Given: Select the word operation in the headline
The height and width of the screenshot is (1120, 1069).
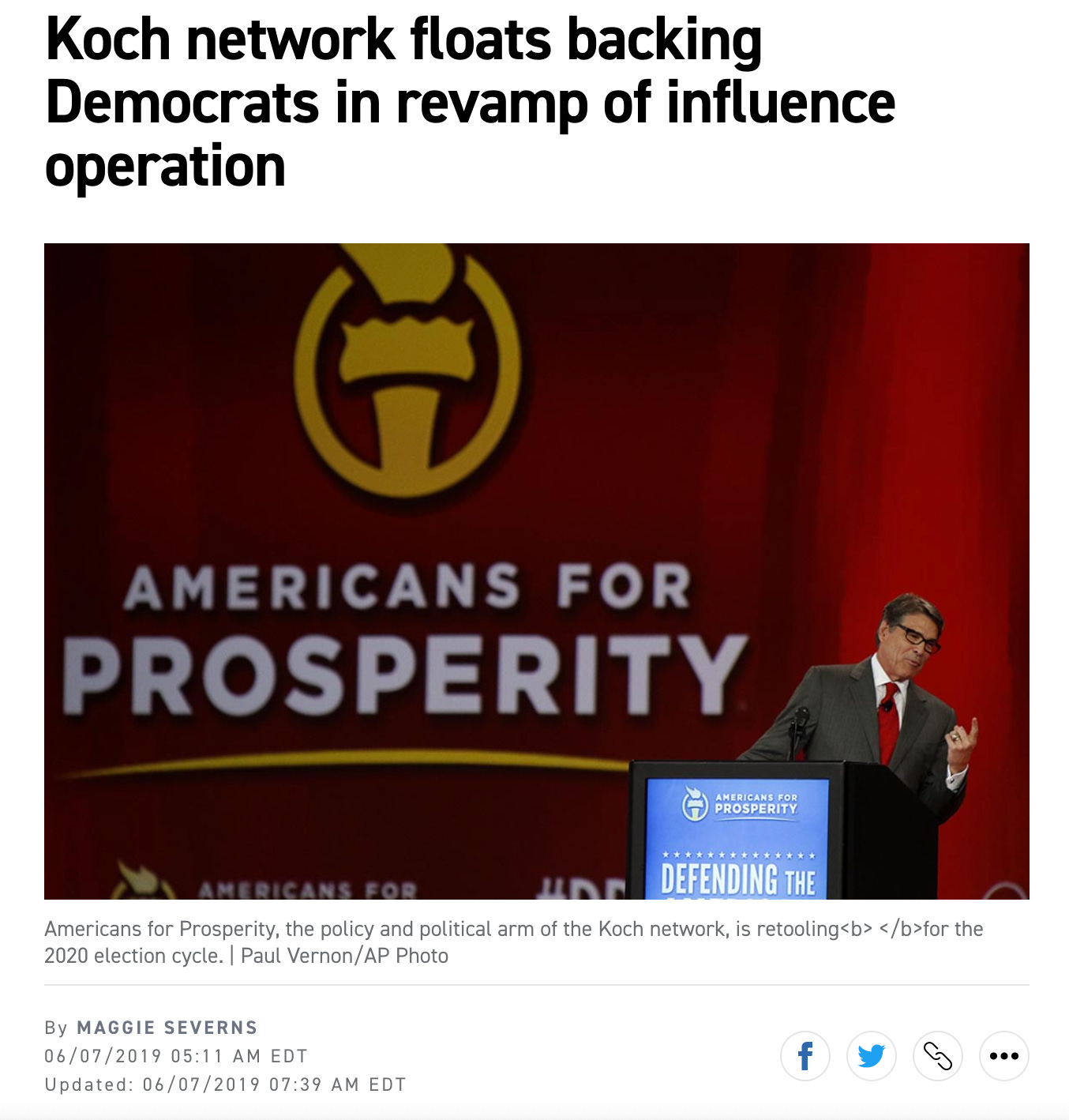Looking at the screenshot, I should pos(165,167).
